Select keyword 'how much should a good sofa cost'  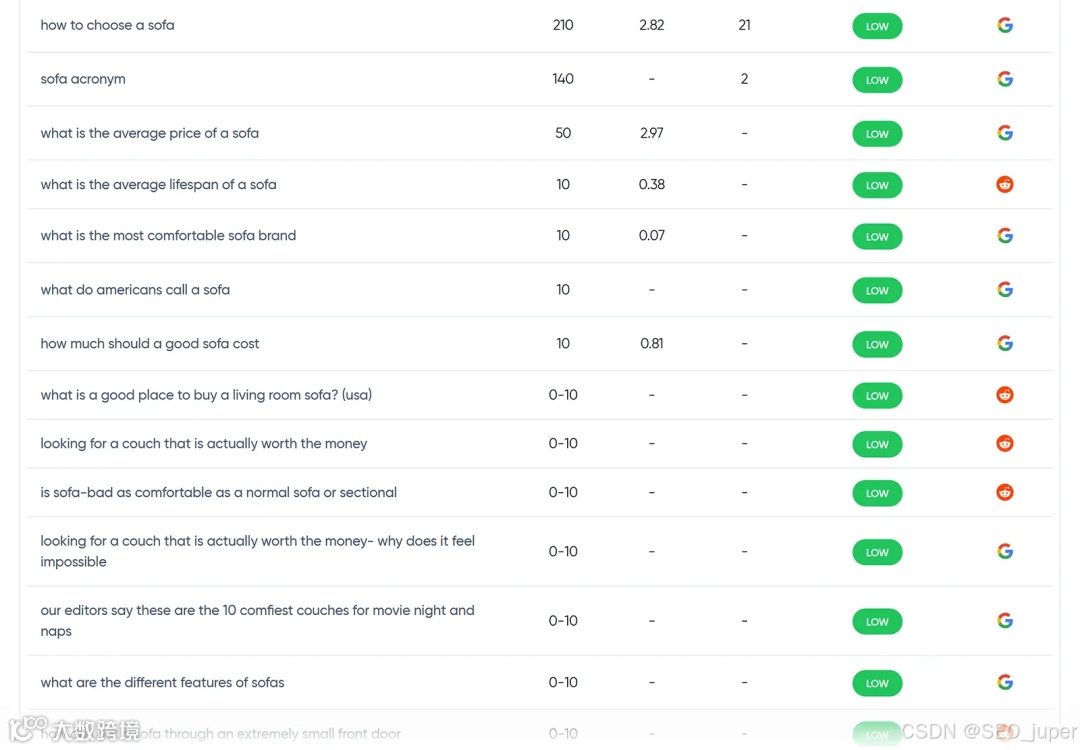pos(149,344)
